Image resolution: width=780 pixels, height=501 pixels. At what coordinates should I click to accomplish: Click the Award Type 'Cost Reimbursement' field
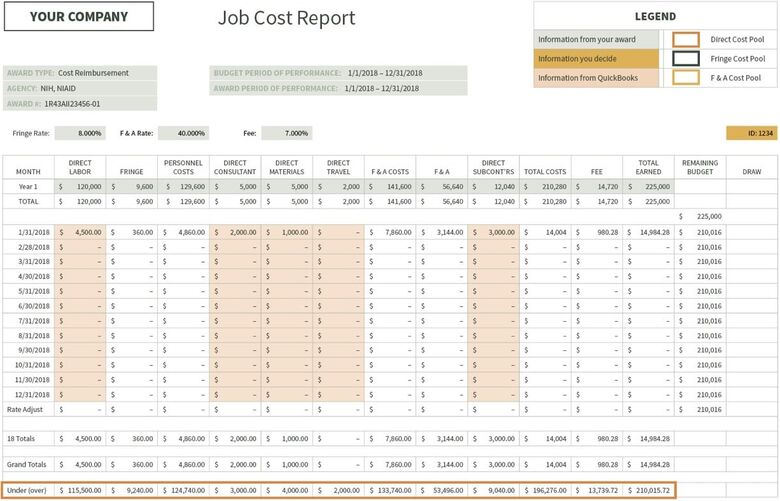80,73
